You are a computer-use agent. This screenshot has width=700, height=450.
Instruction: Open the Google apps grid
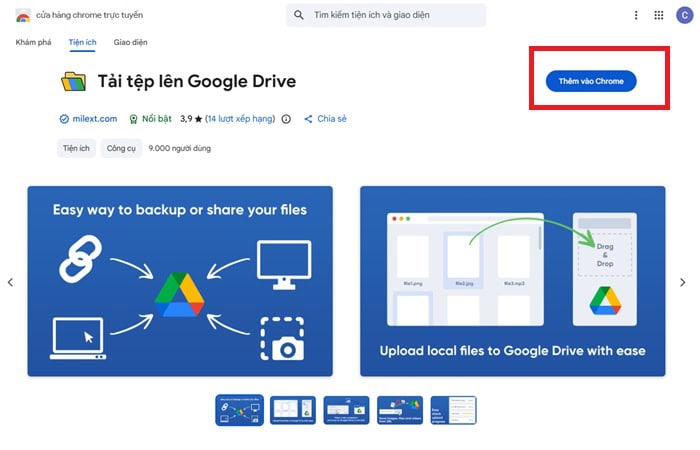point(658,15)
